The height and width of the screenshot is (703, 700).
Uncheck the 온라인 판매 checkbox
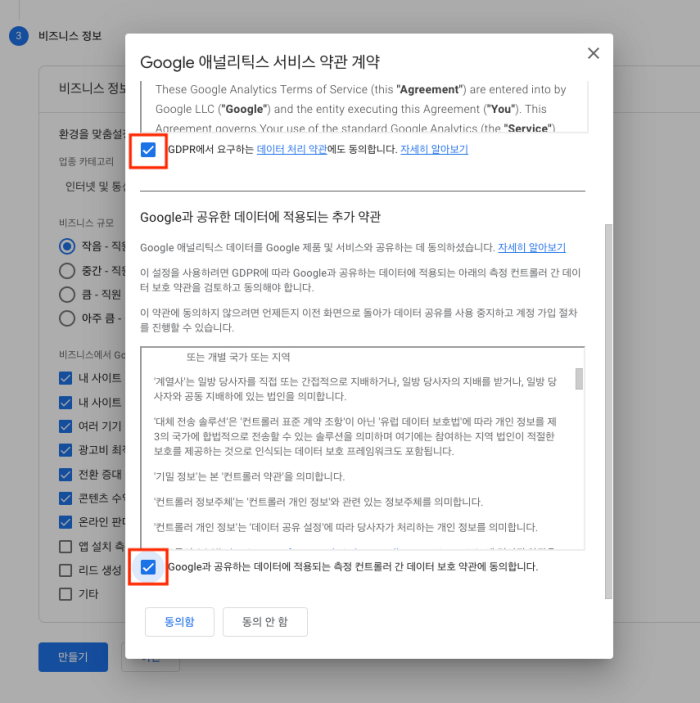pyautogui.click(x=65, y=522)
